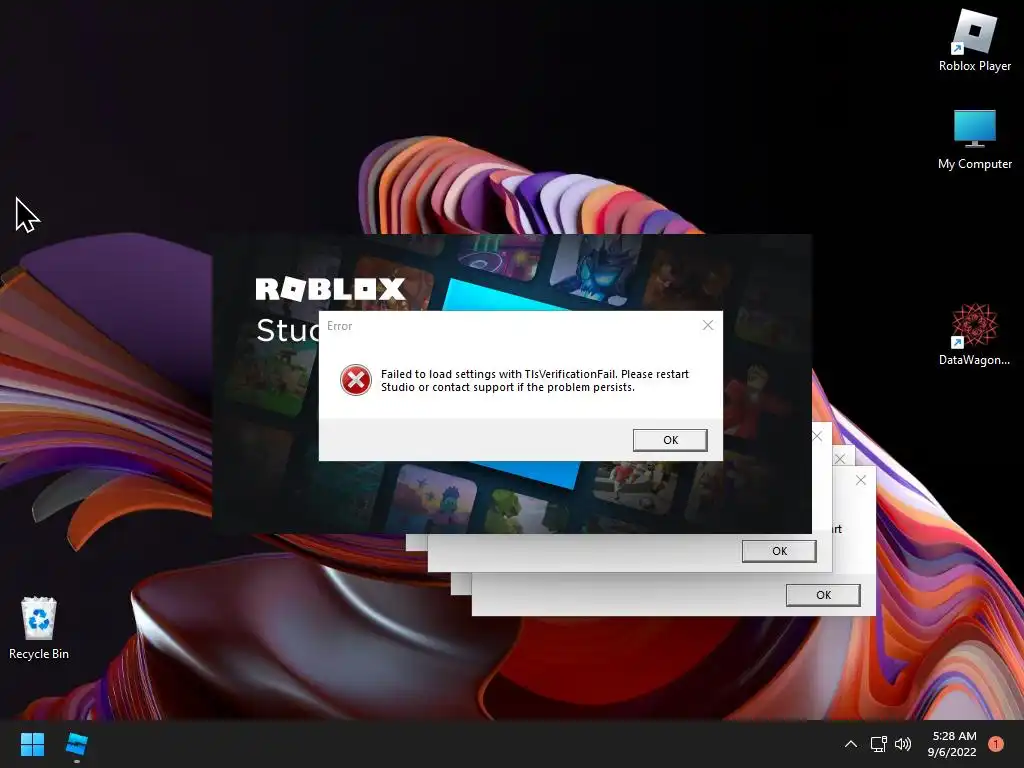This screenshot has width=1024, height=768.
Task: Click the Roblox Studio taskbar icon
Action: pyautogui.click(x=77, y=744)
